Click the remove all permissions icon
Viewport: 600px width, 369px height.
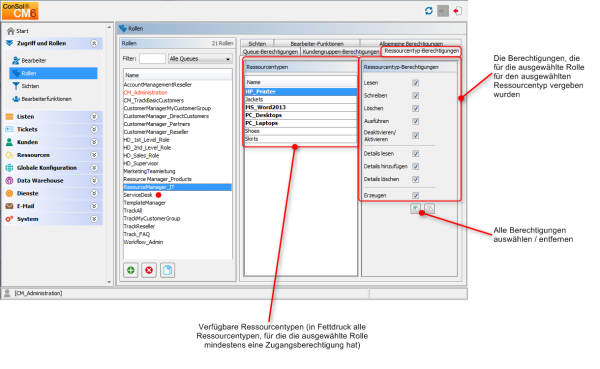point(429,209)
